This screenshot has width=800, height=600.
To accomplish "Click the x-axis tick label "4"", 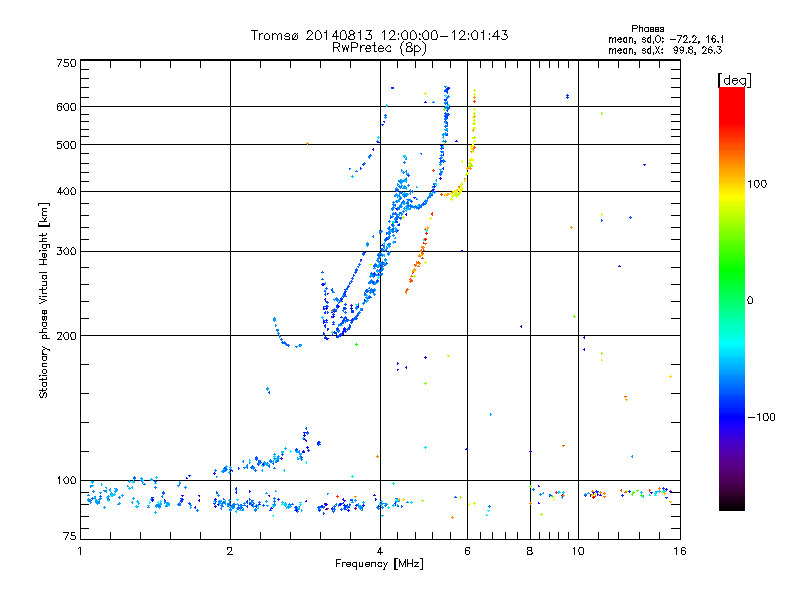I will pyautogui.click(x=380, y=551).
